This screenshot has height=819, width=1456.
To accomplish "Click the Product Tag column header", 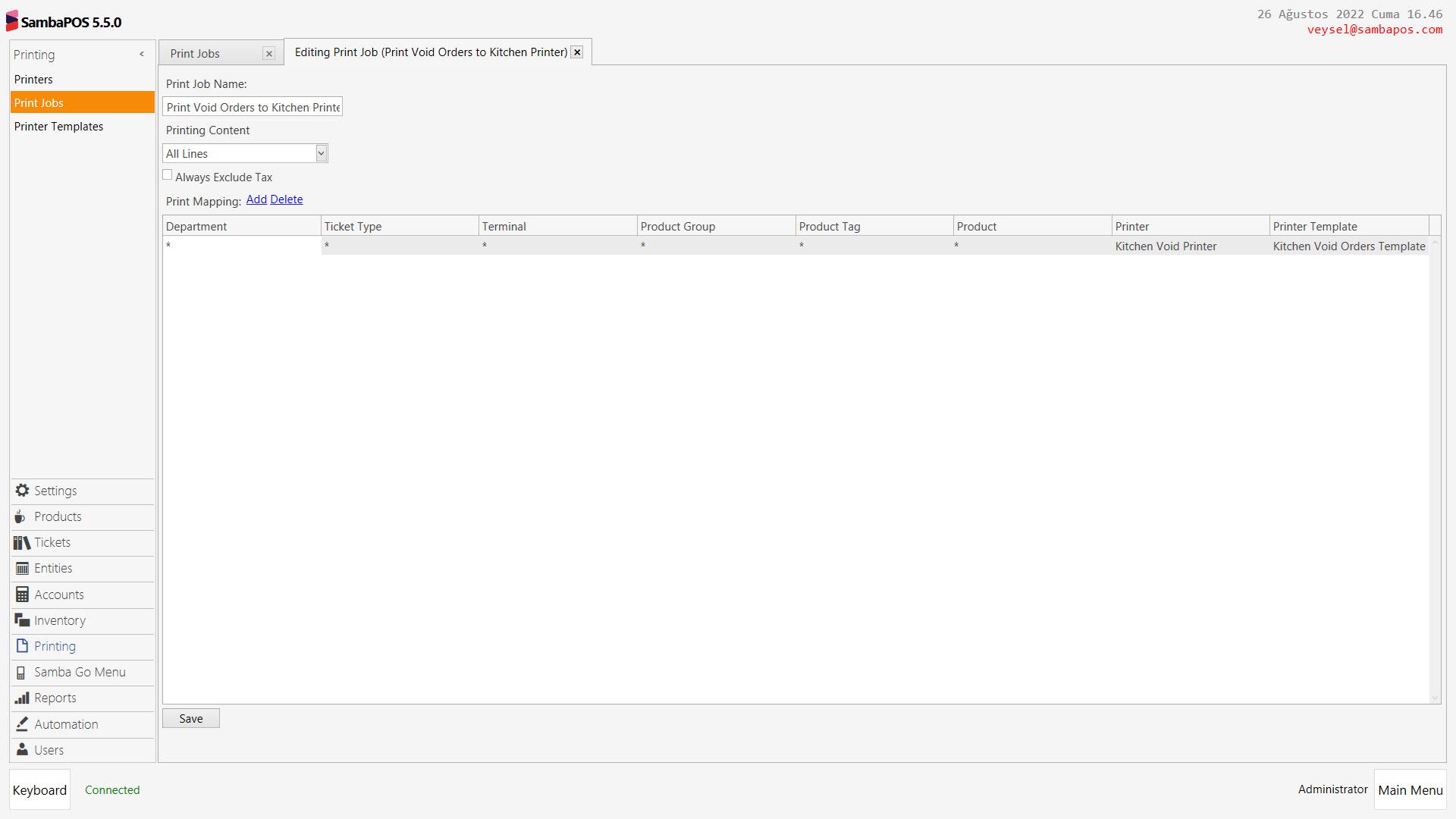I will 874,226.
